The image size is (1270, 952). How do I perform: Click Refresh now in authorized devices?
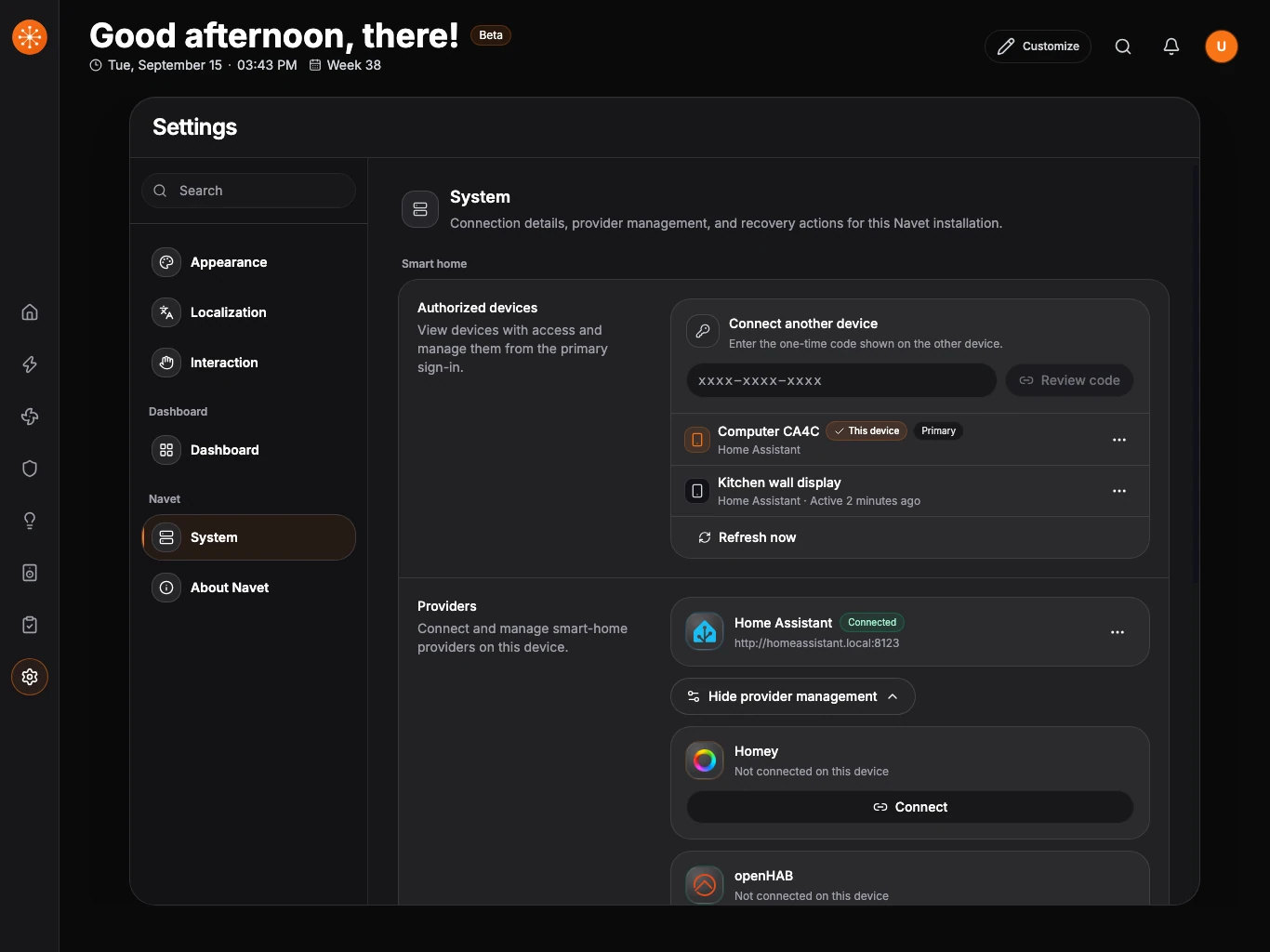pos(747,537)
